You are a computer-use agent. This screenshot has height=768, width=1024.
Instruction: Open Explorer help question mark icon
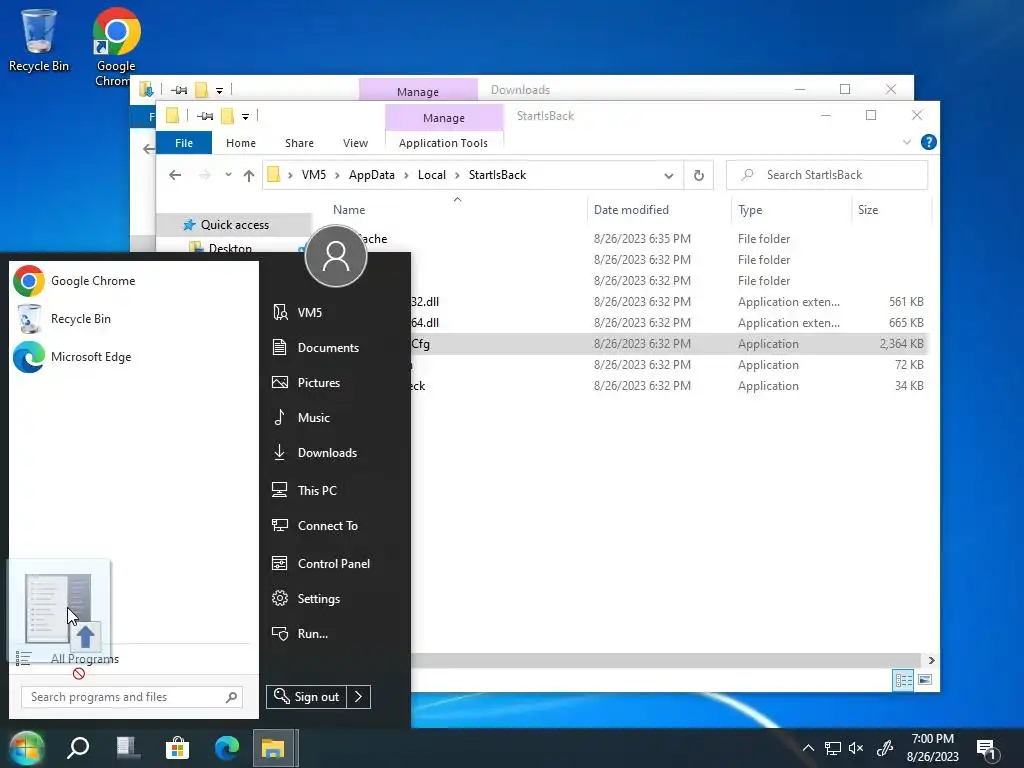928,142
